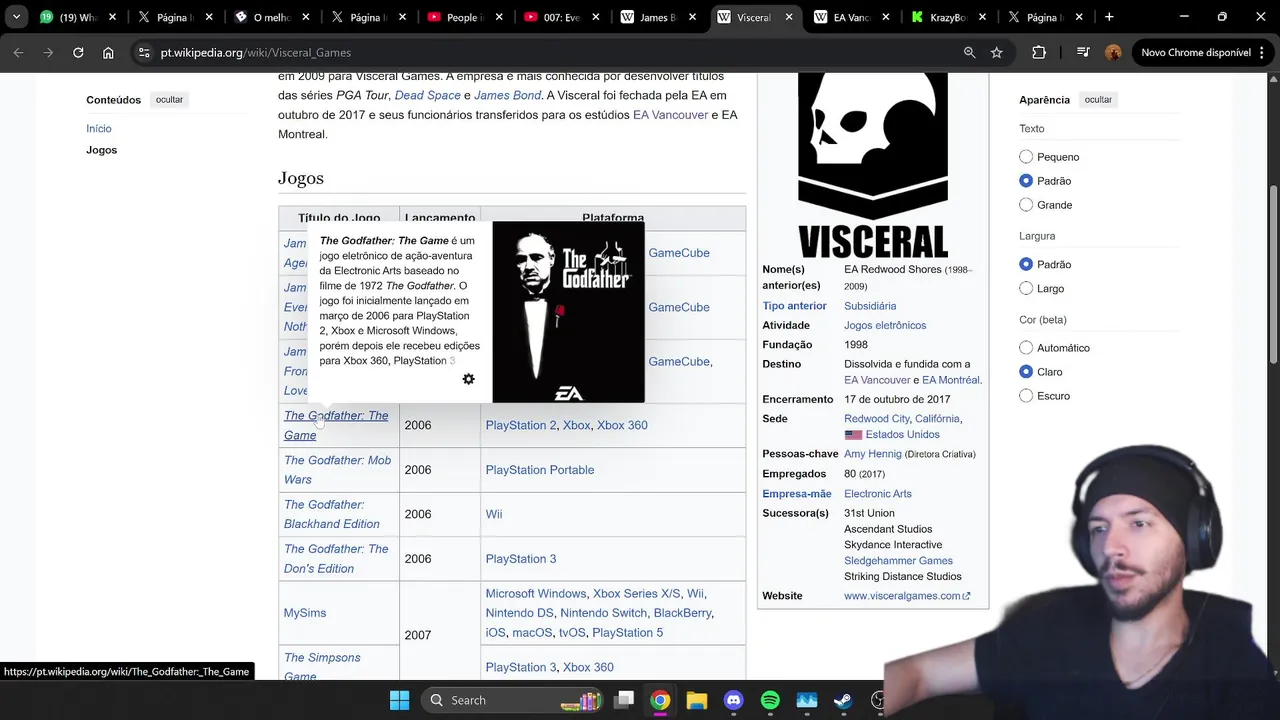Open the zoom magnifier in address bar

pos(969,52)
